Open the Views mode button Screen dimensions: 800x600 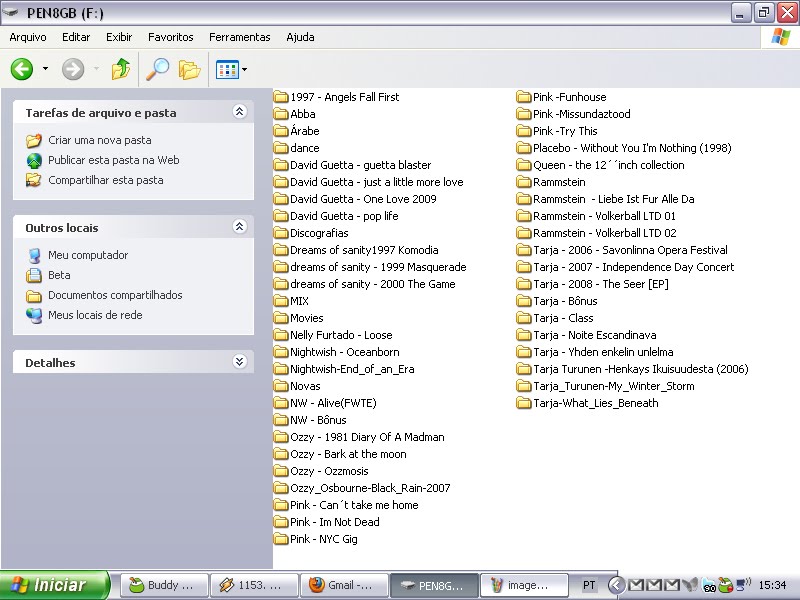[227, 69]
